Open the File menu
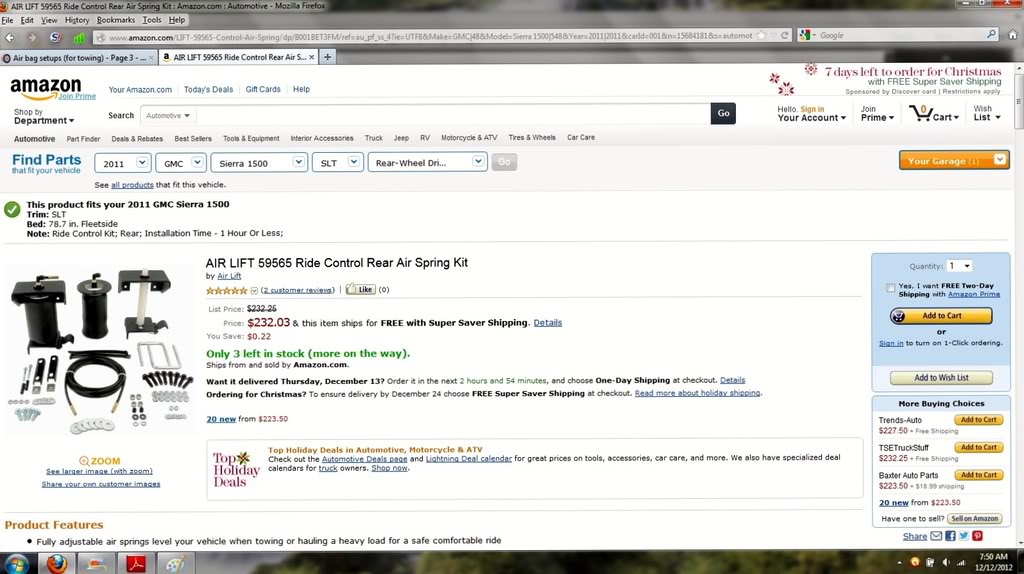 (7, 20)
